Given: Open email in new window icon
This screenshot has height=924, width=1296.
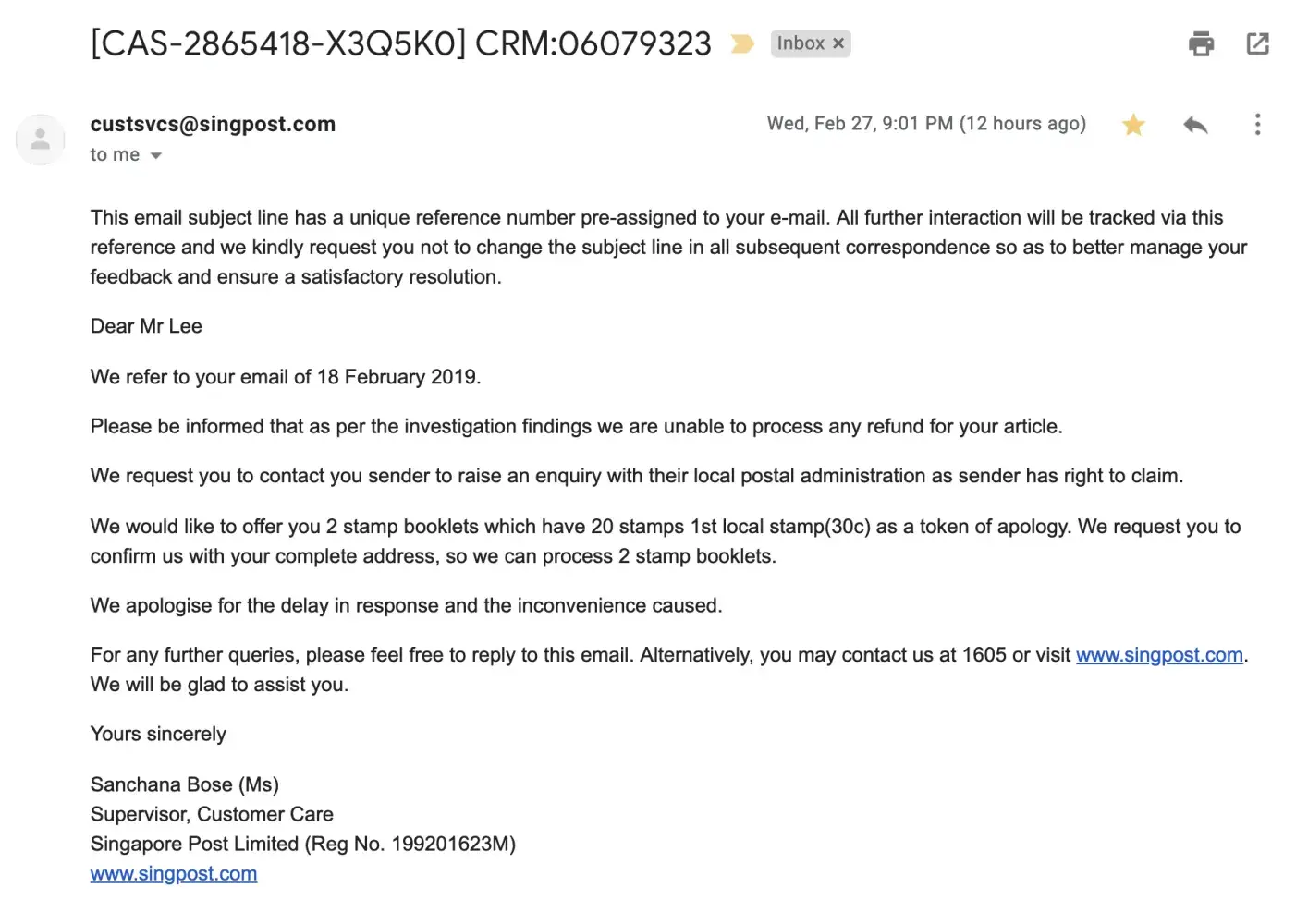Looking at the screenshot, I should tap(1257, 43).
